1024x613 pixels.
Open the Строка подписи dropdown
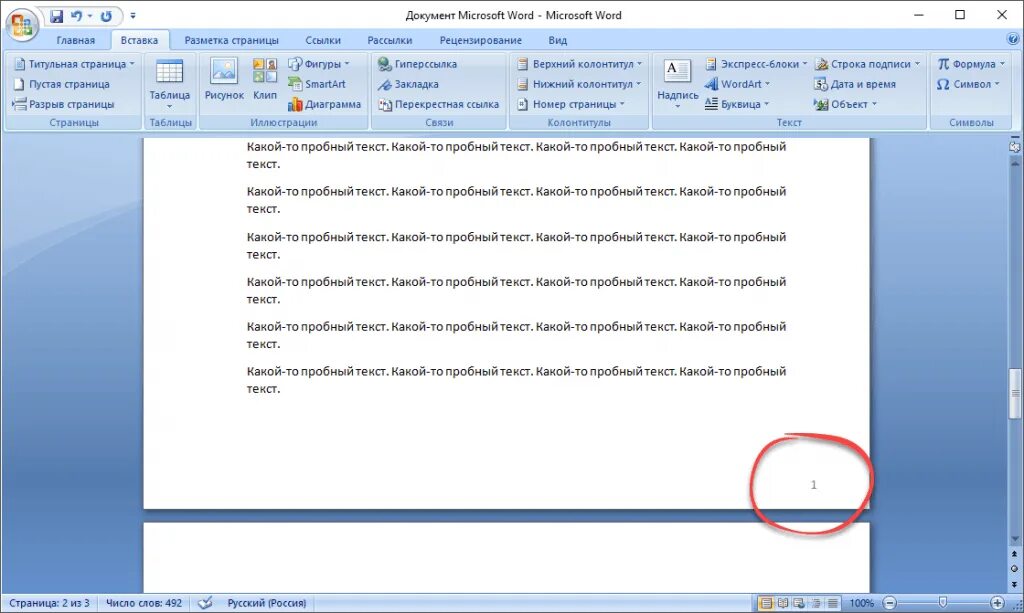pos(867,64)
